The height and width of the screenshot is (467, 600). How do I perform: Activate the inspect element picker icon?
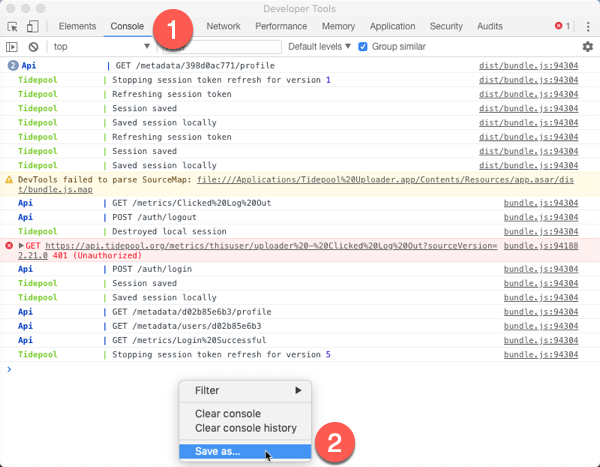point(13,26)
